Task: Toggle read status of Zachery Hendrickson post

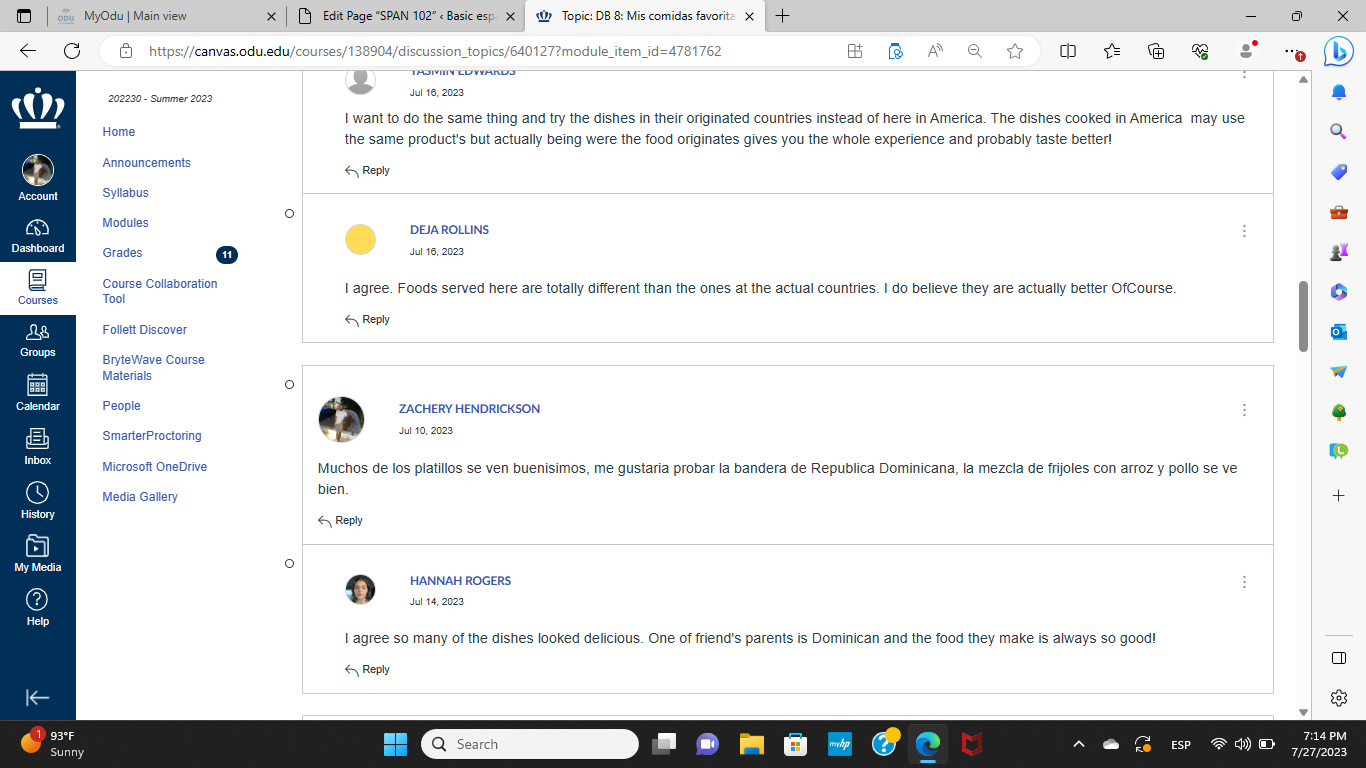Action: point(290,385)
